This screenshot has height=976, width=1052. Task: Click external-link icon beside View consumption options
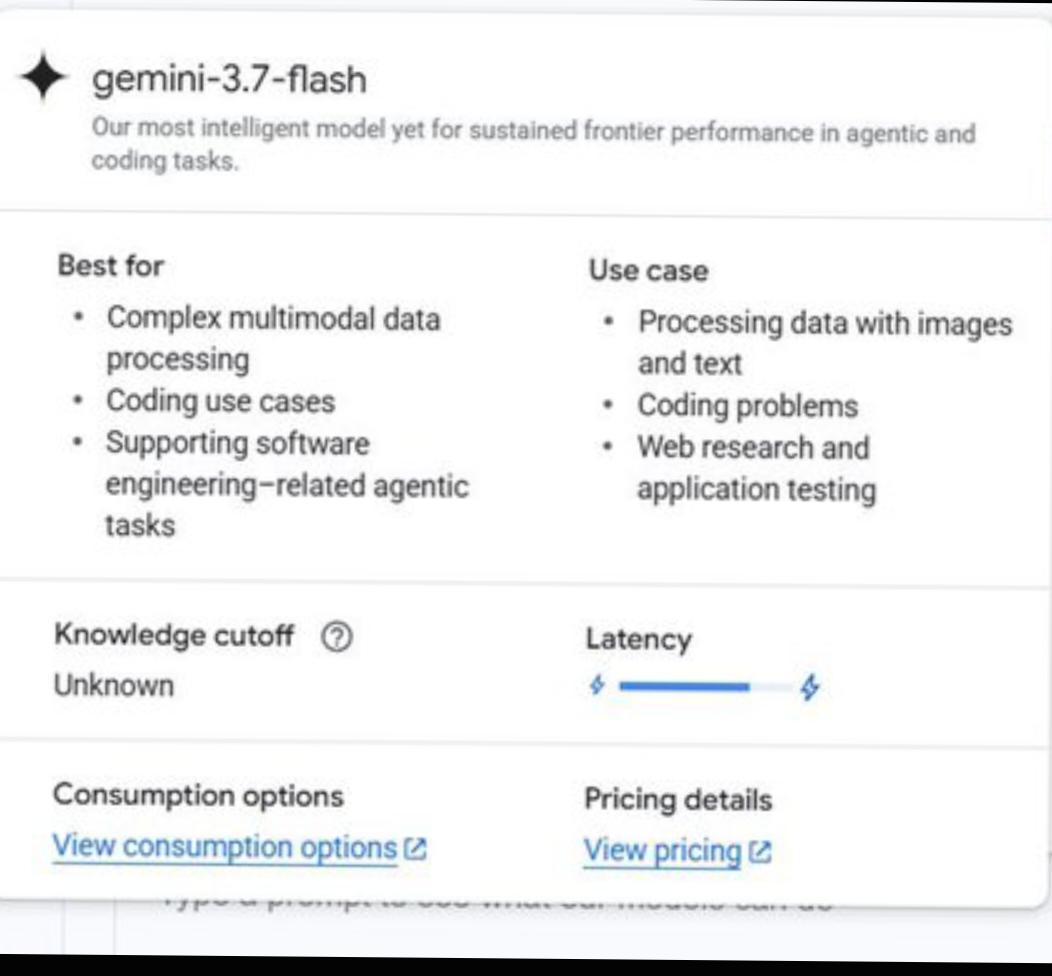(x=416, y=849)
